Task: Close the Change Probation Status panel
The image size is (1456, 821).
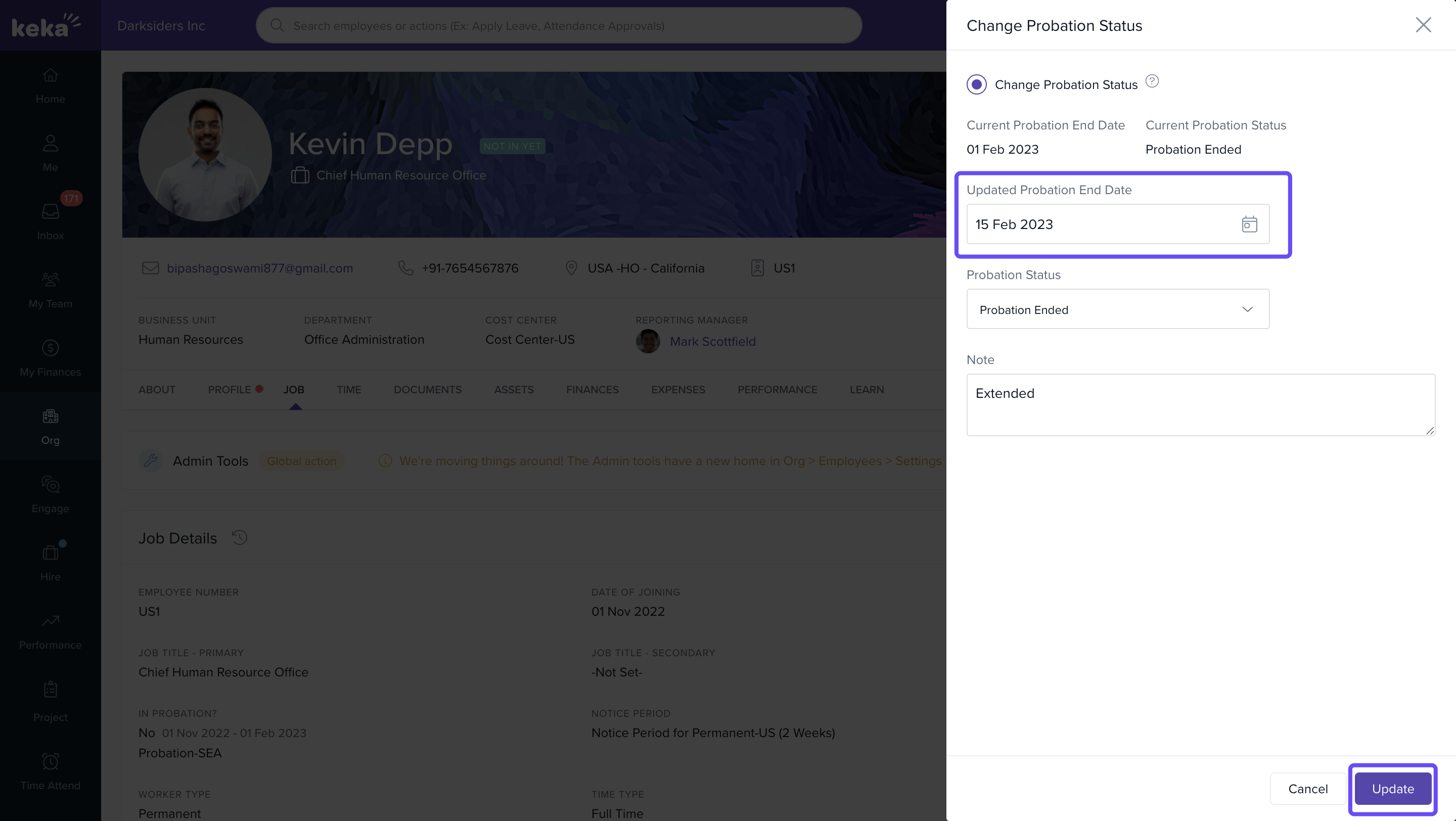Action: [1423, 25]
